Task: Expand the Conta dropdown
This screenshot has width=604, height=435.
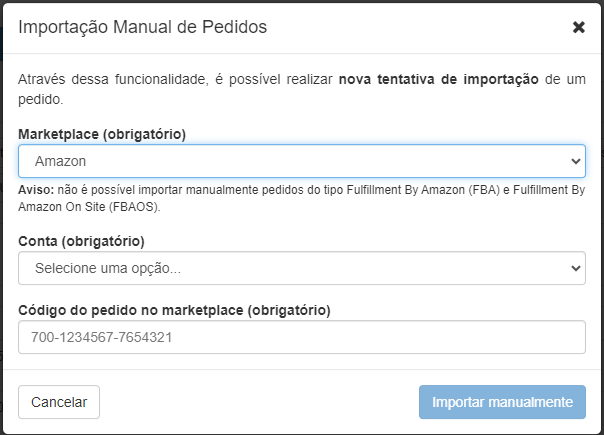Action: tap(301, 268)
